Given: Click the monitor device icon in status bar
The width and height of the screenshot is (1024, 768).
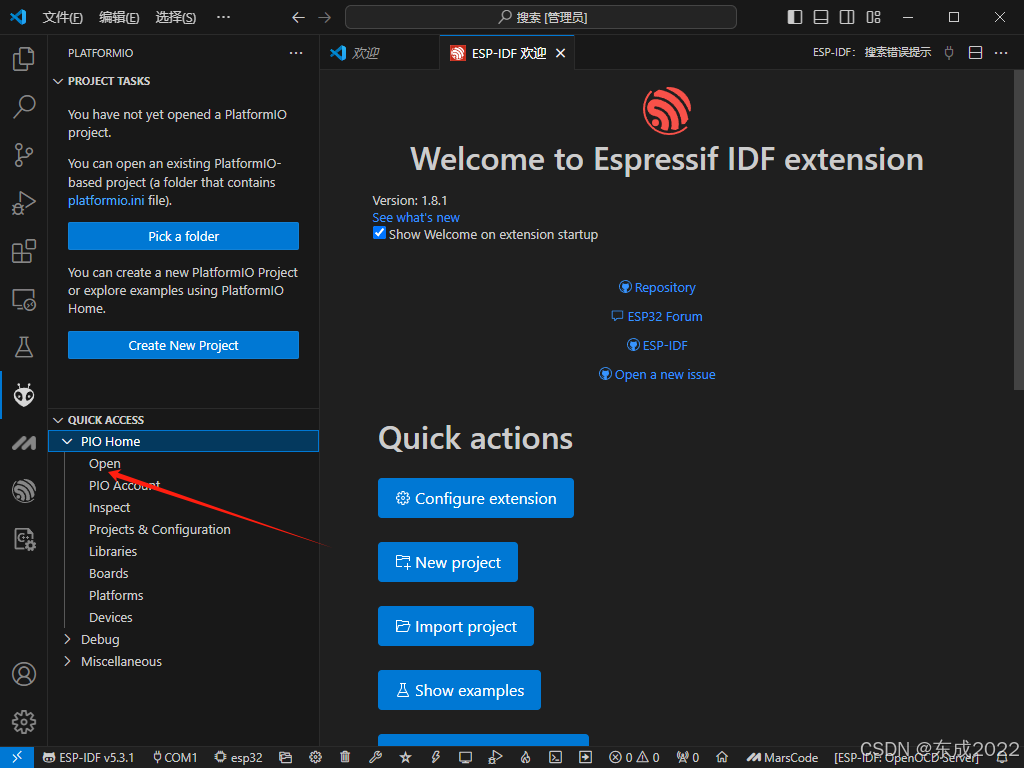Looking at the screenshot, I should 465,757.
